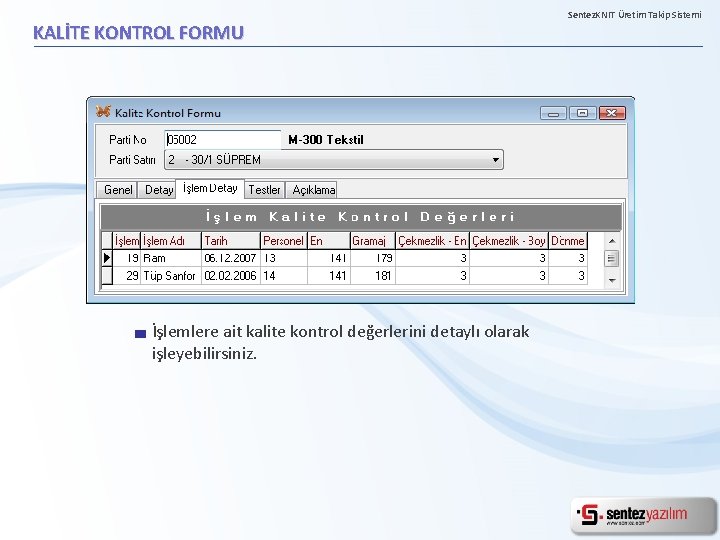Open the Açıklama tab
The height and width of the screenshot is (540, 720).
[x=313, y=190]
